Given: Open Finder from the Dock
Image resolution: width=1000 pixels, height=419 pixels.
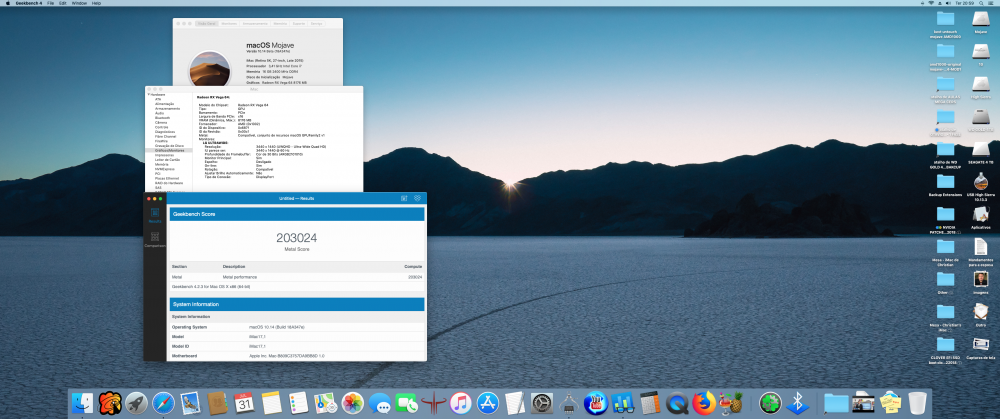Looking at the screenshot, I should [x=82, y=403].
